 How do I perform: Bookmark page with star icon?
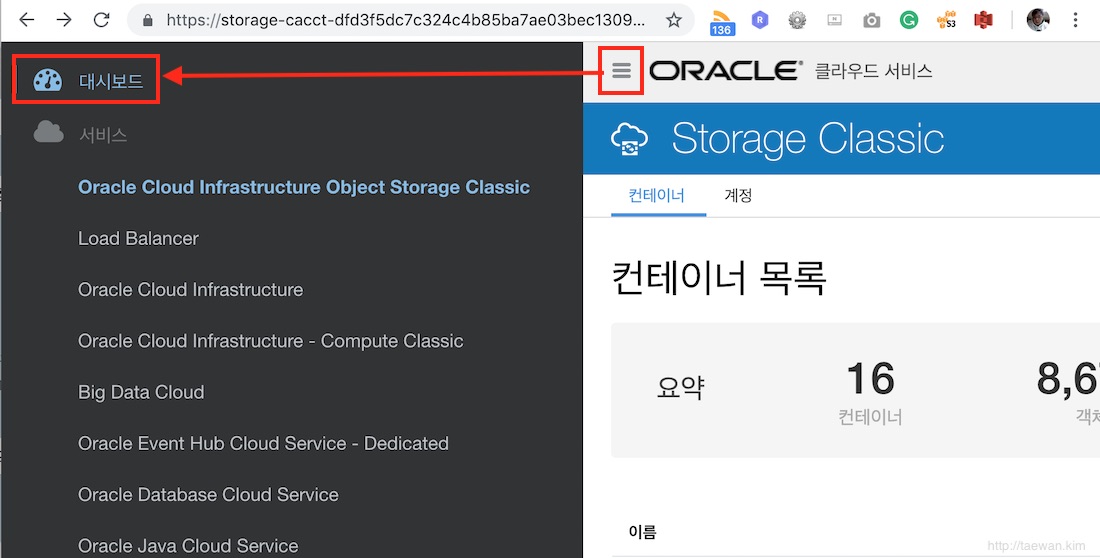coord(673,20)
